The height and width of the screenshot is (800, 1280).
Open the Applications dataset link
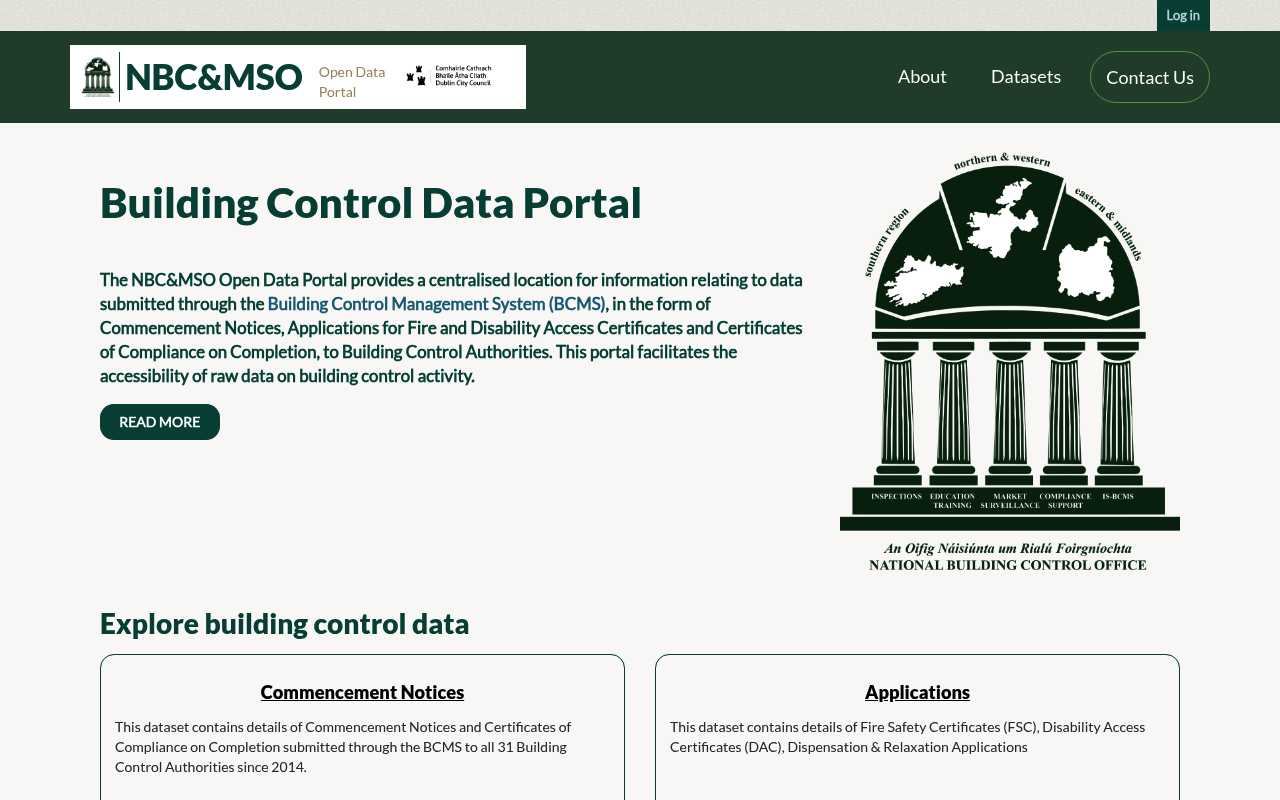click(917, 692)
